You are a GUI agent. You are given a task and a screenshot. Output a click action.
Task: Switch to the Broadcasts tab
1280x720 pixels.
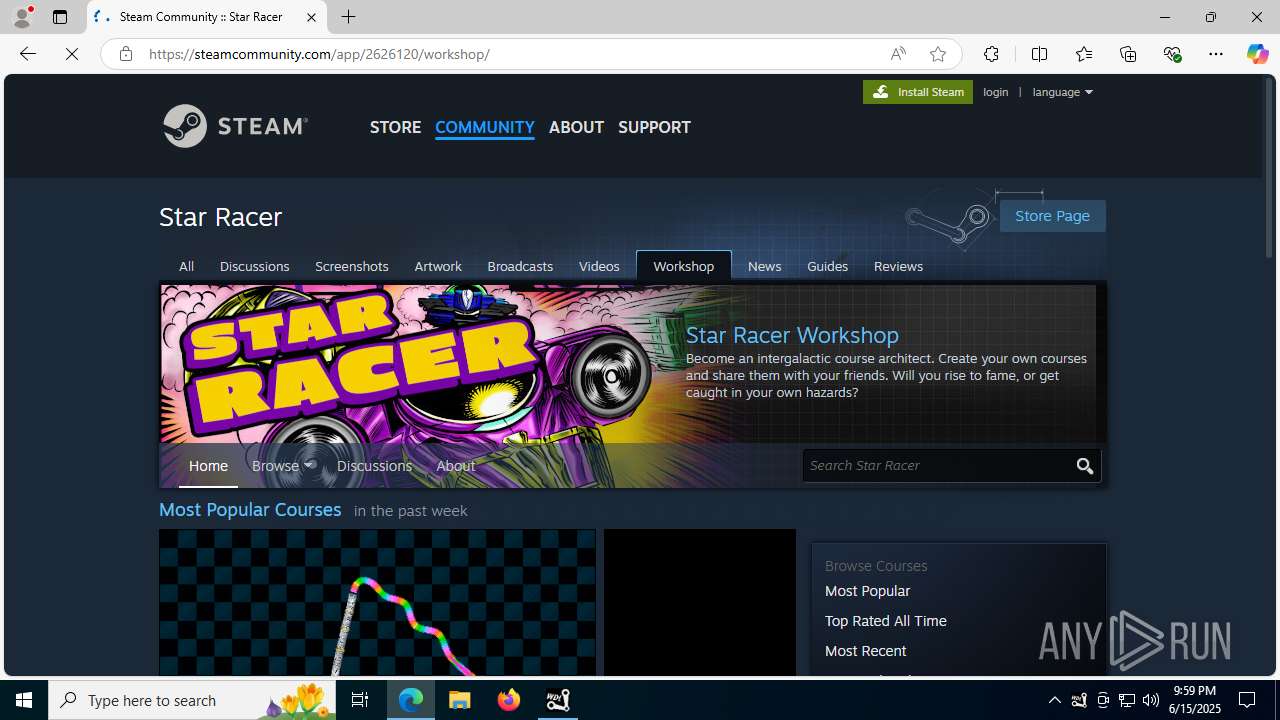click(x=520, y=266)
